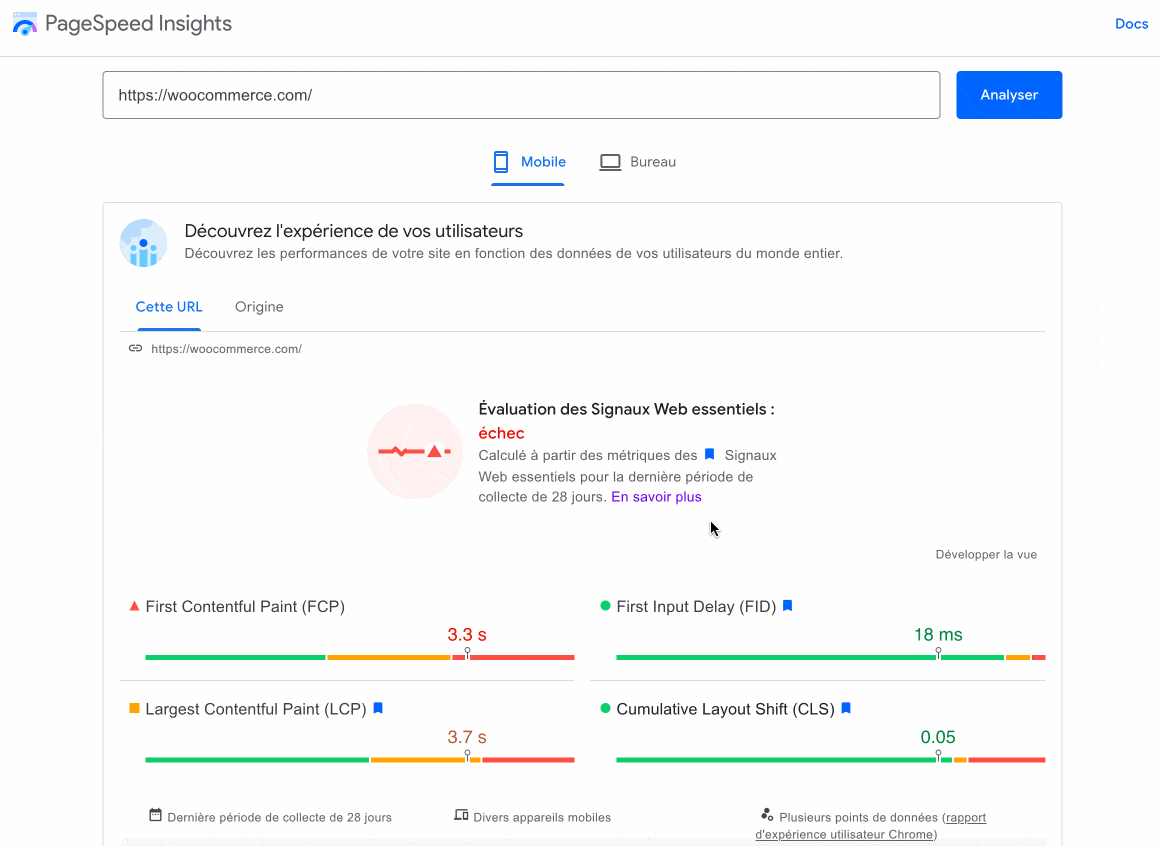Click the 3.7 s LCP value
This screenshot has width=1160, height=846.
coord(467,737)
